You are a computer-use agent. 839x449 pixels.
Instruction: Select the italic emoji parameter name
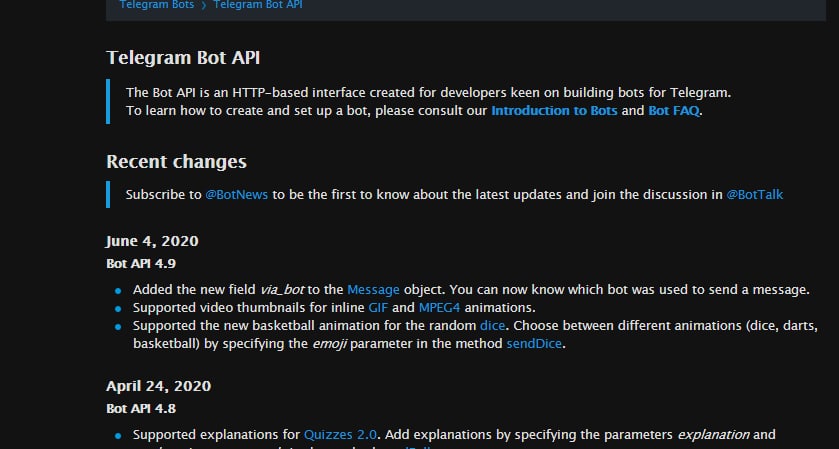[x=330, y=344]
